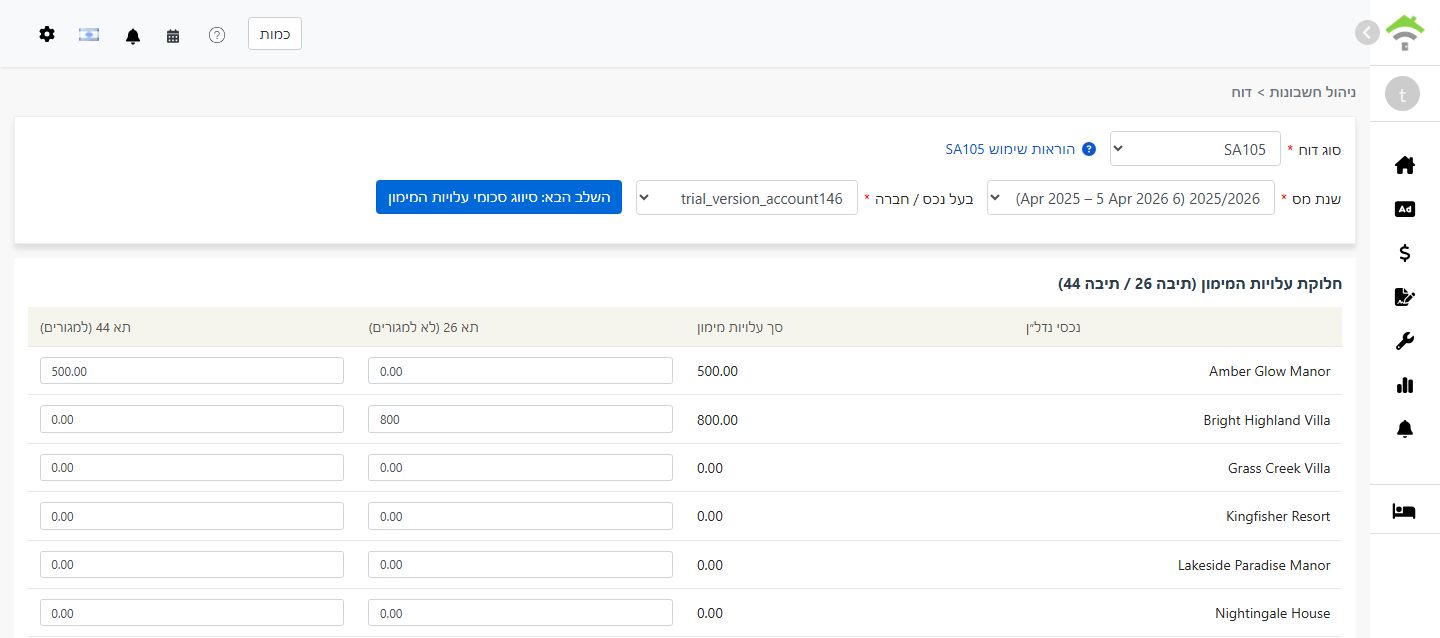Image resolution: width=1440 pixels, height=638 pixels.
Task: Click property name Kingfisher Resort
Action: [x=1278, y=516]
